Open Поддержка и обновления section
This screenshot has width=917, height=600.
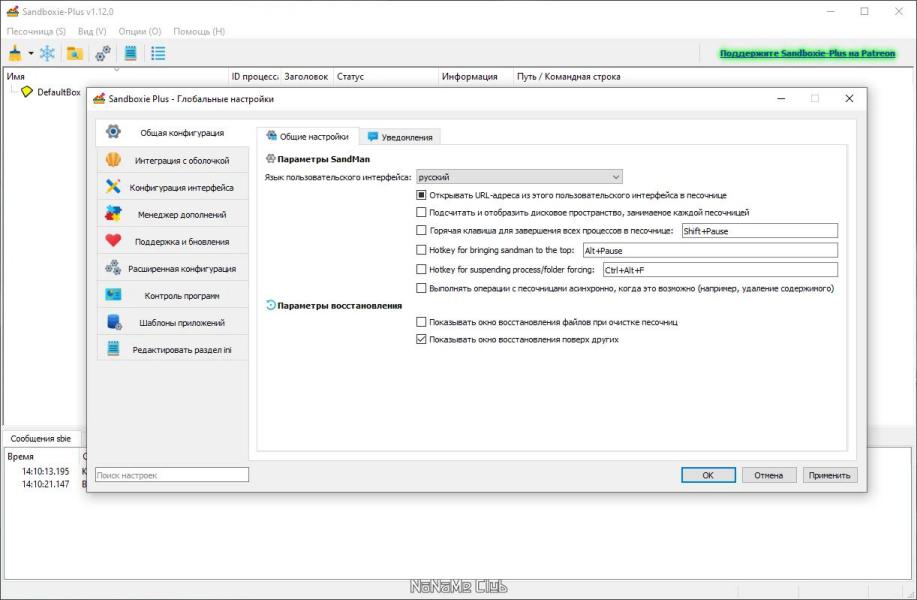pos(173,241)
